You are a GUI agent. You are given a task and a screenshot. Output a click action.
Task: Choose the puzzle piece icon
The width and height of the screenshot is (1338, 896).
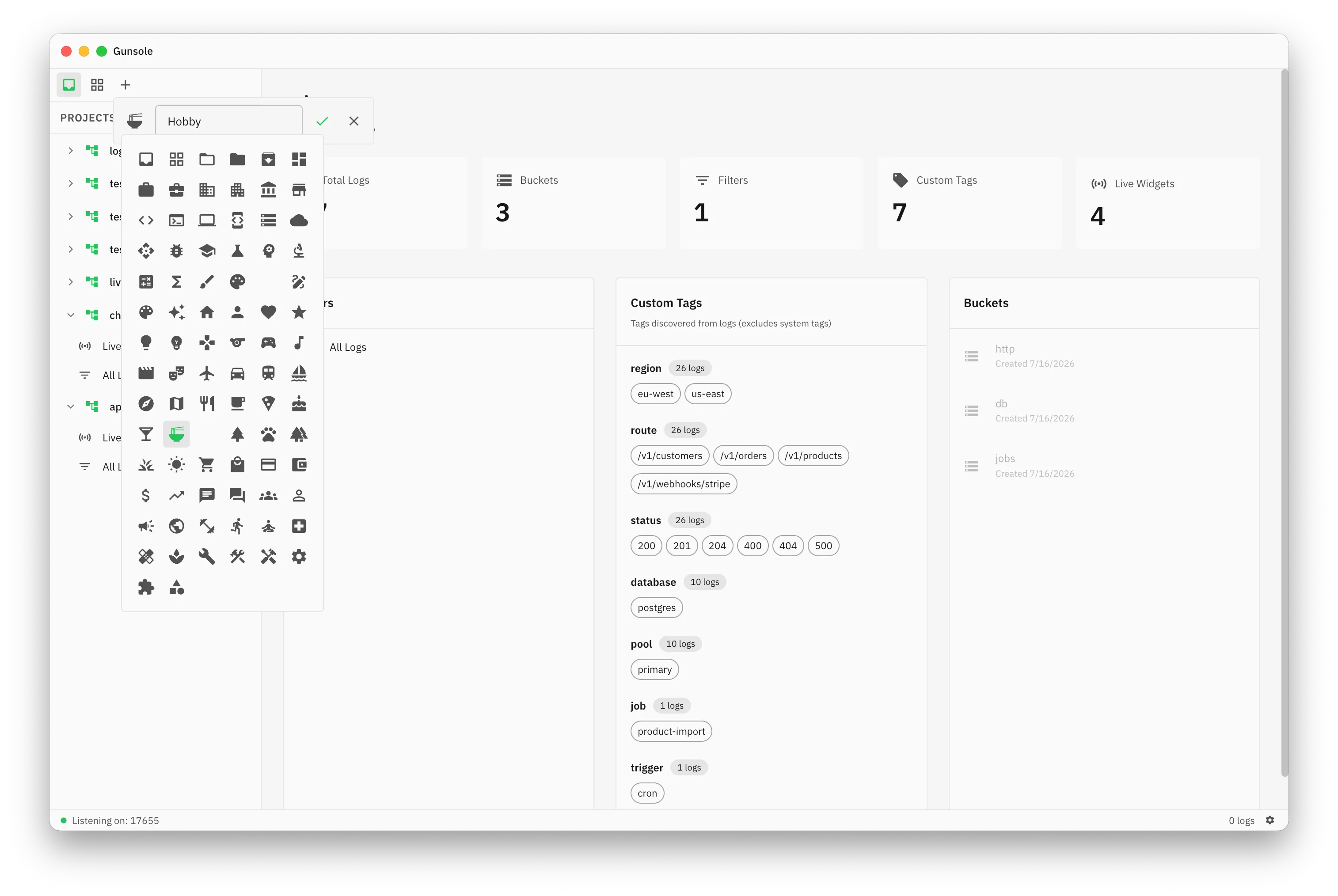pos(146,588)
